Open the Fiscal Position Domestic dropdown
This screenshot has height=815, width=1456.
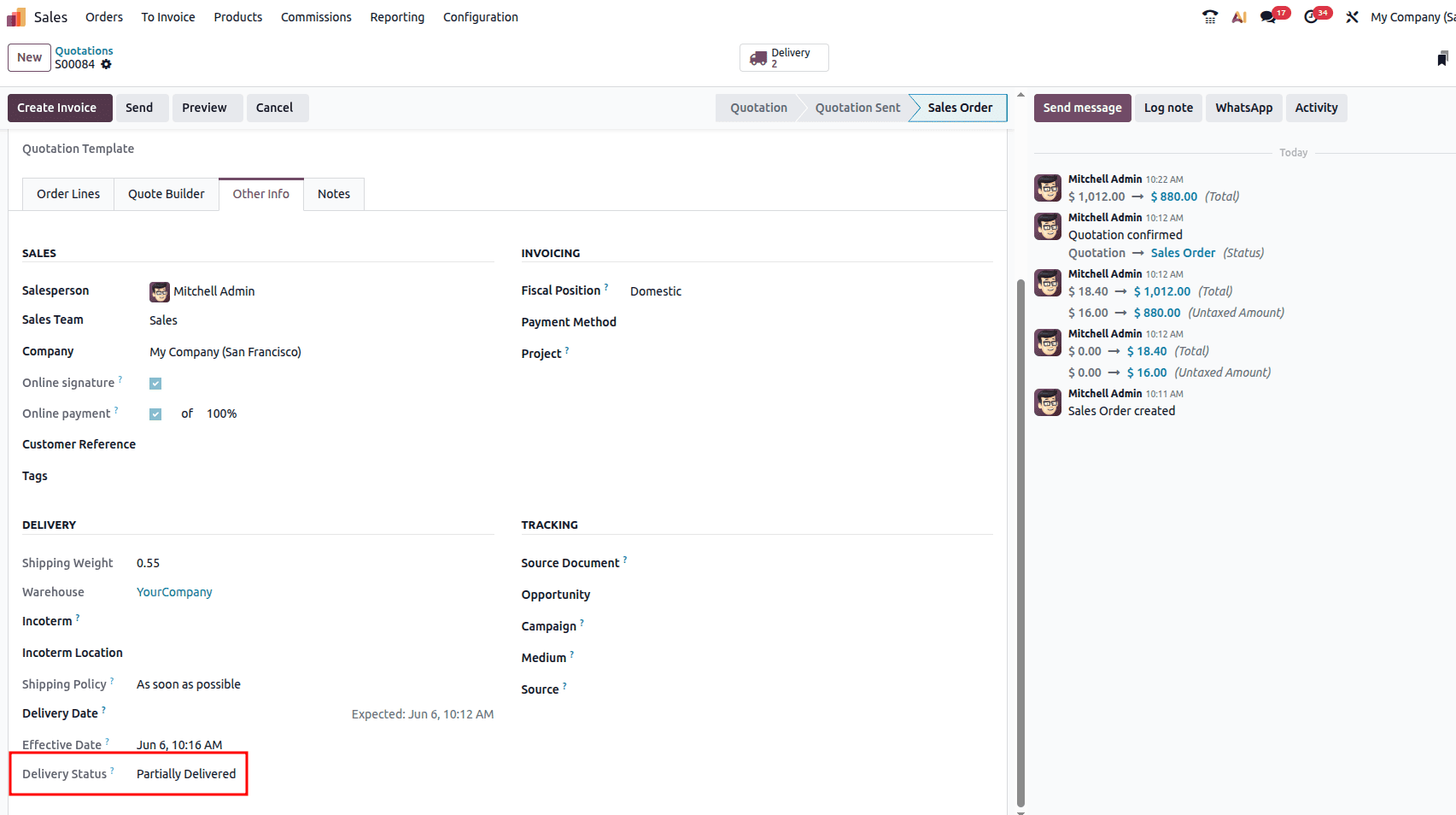811,291
